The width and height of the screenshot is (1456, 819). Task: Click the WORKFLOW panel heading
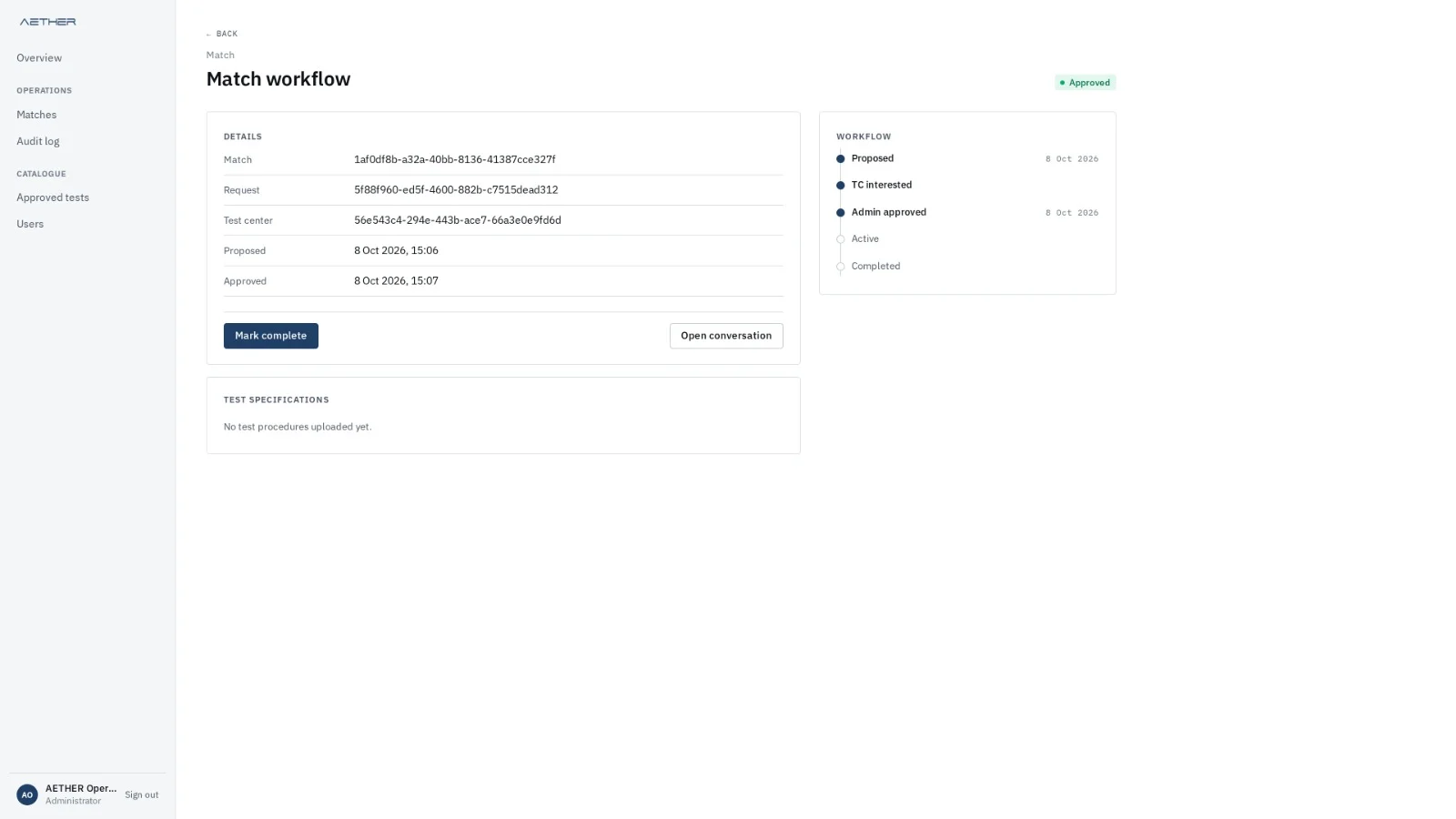pos(864,136)
